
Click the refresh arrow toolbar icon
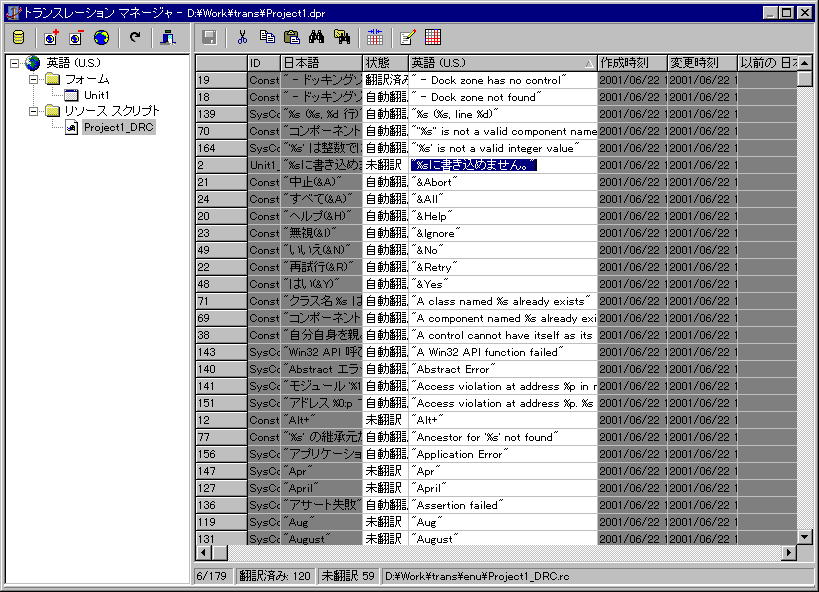(135, 38)
